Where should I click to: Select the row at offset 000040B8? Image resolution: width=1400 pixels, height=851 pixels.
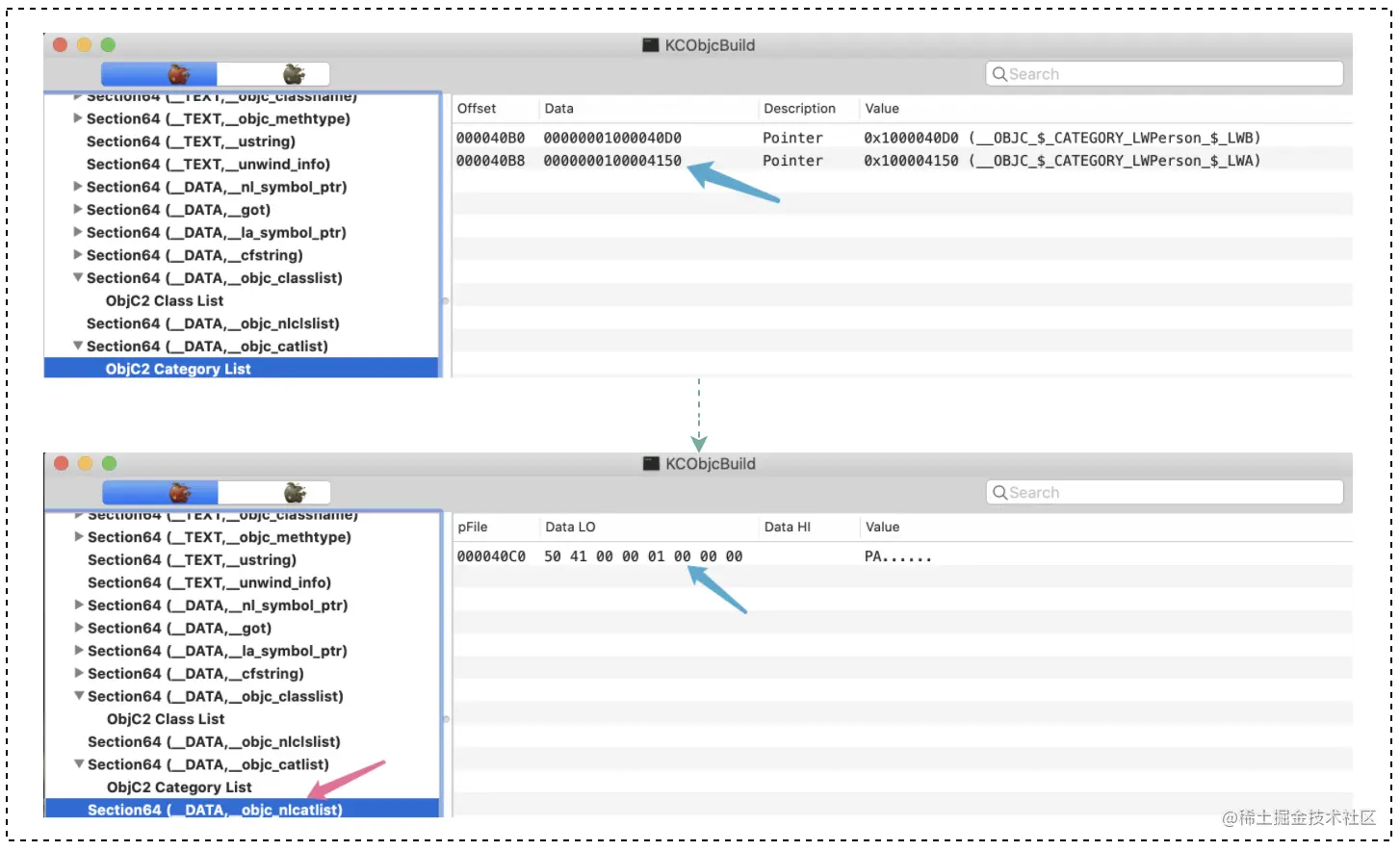click(902, 161)
